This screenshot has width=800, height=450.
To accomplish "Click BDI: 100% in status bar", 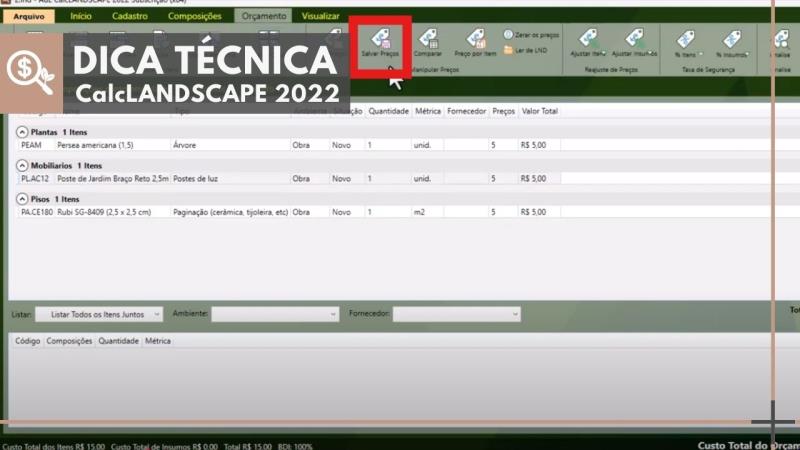I will coord(295,446).
